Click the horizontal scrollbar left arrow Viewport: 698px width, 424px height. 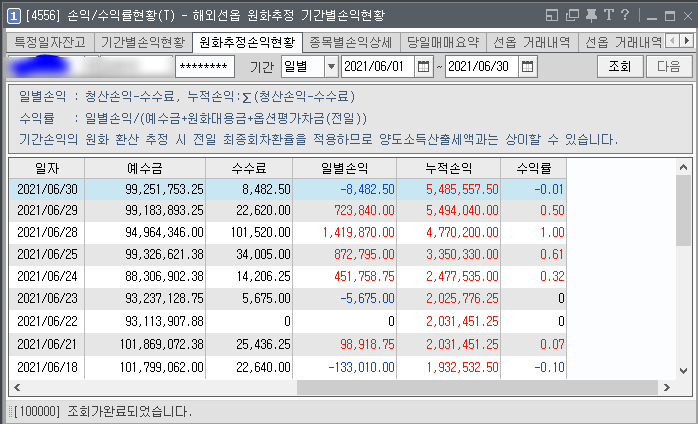pos(17,387)
